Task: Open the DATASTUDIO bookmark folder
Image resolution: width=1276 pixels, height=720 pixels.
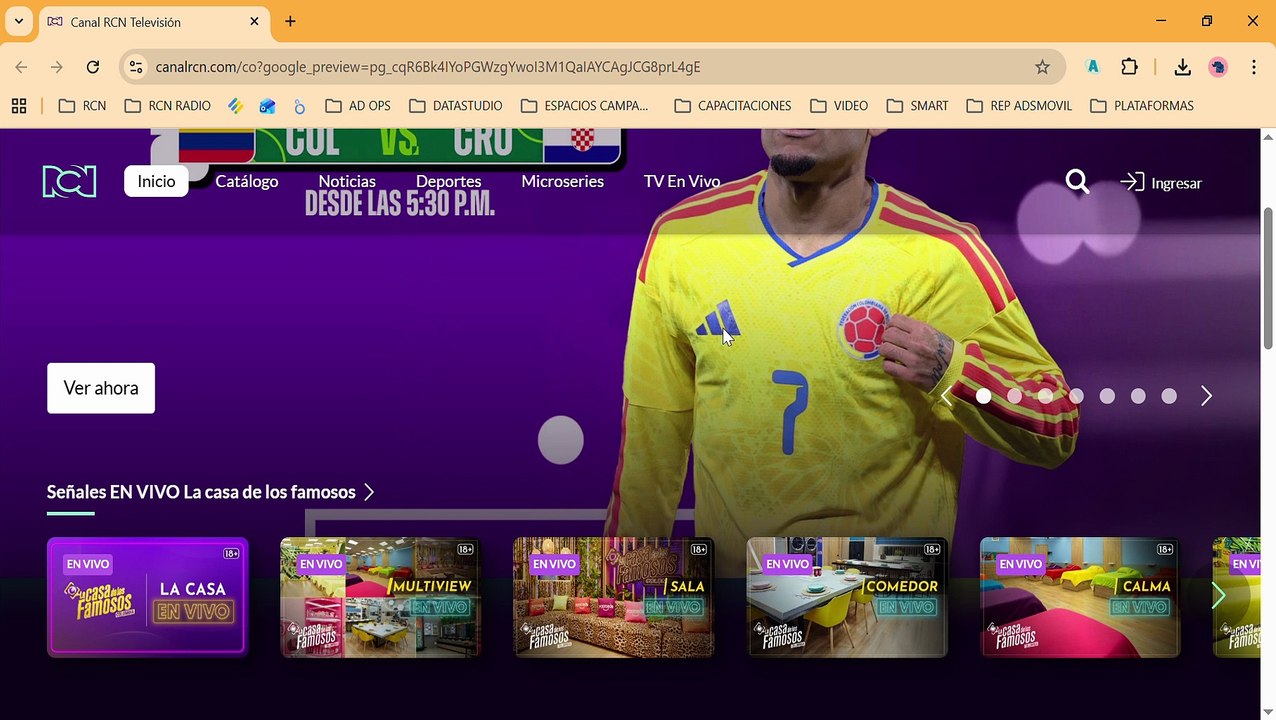Action: pyautogui.click(x=455, y=105)
